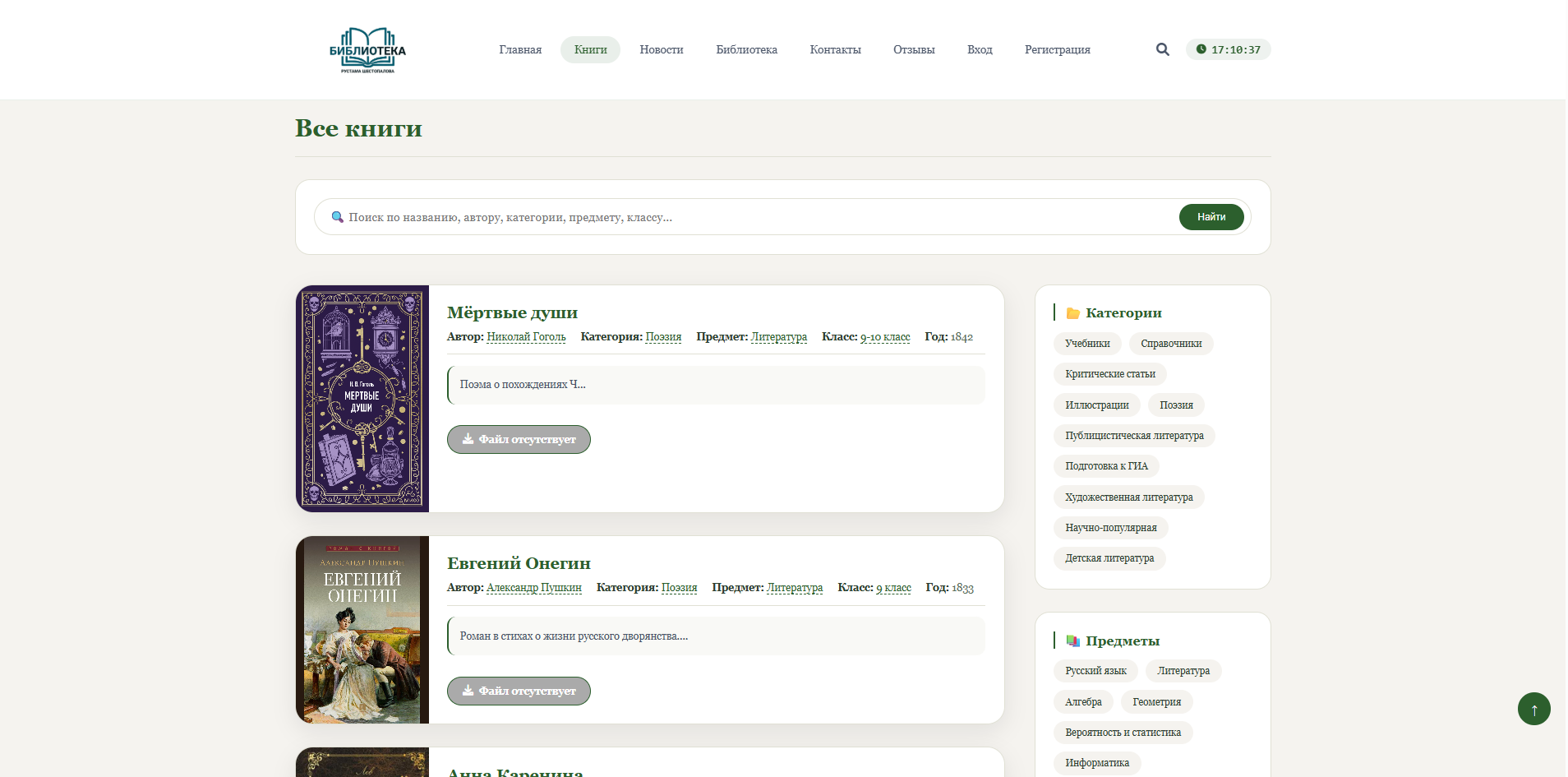This screenshot has height=777, width=1568.
Task: Click the 9-10 класс link
Action: click(885, 337)
